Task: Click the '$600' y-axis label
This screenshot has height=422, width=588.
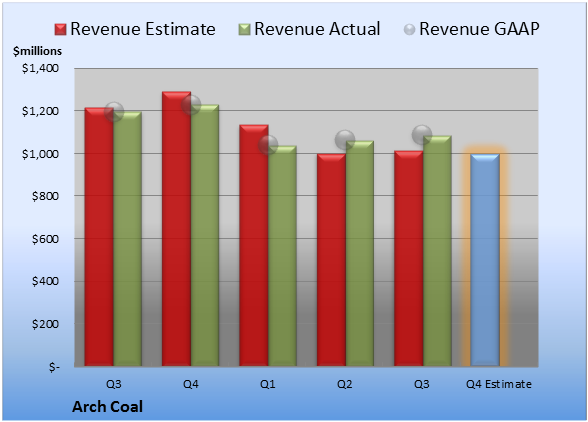Action: click(45, 239)
